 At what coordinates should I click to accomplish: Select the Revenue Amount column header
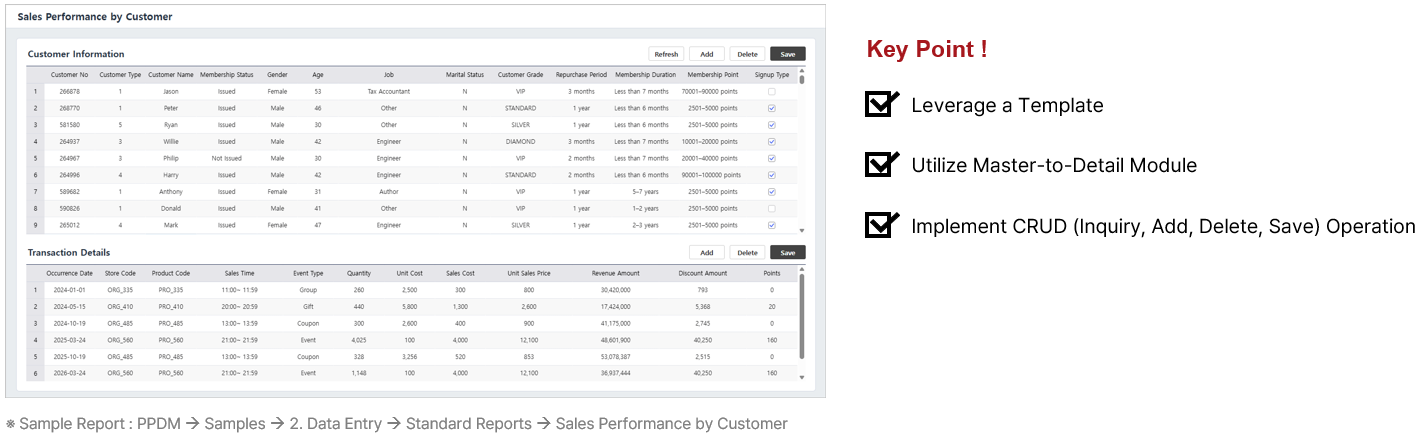pyautogui.click(x=615, y=273)
